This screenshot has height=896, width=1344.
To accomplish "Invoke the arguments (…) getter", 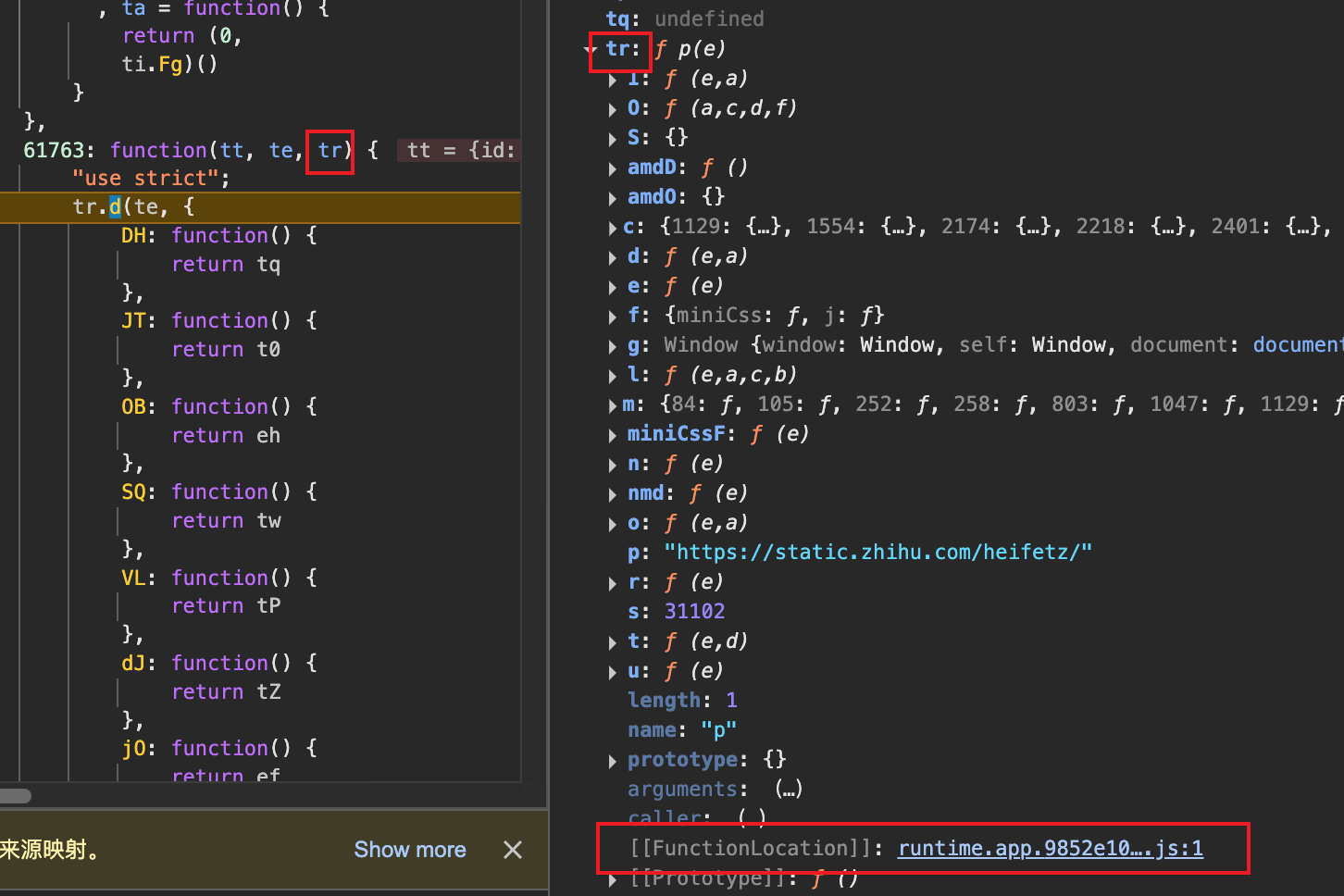I will pos(789,789).
